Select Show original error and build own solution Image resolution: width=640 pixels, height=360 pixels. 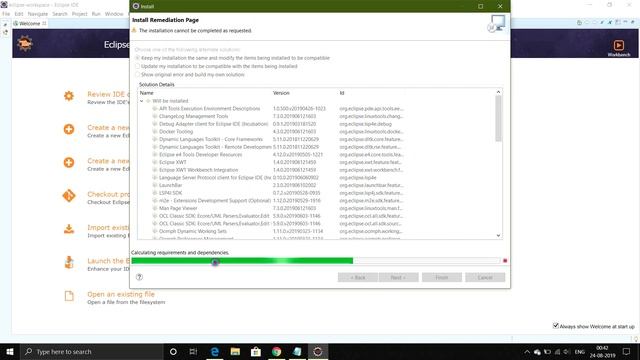click(138, 75)
